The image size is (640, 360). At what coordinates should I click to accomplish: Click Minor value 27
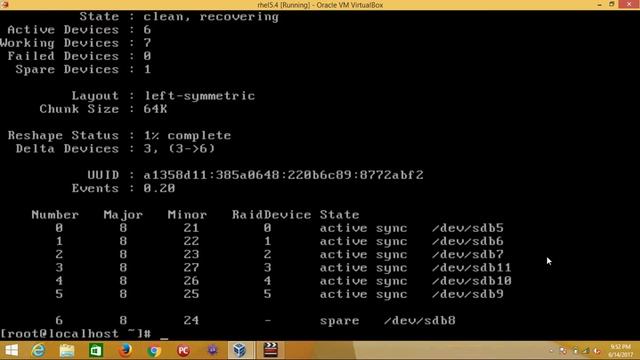click(191, 268)
